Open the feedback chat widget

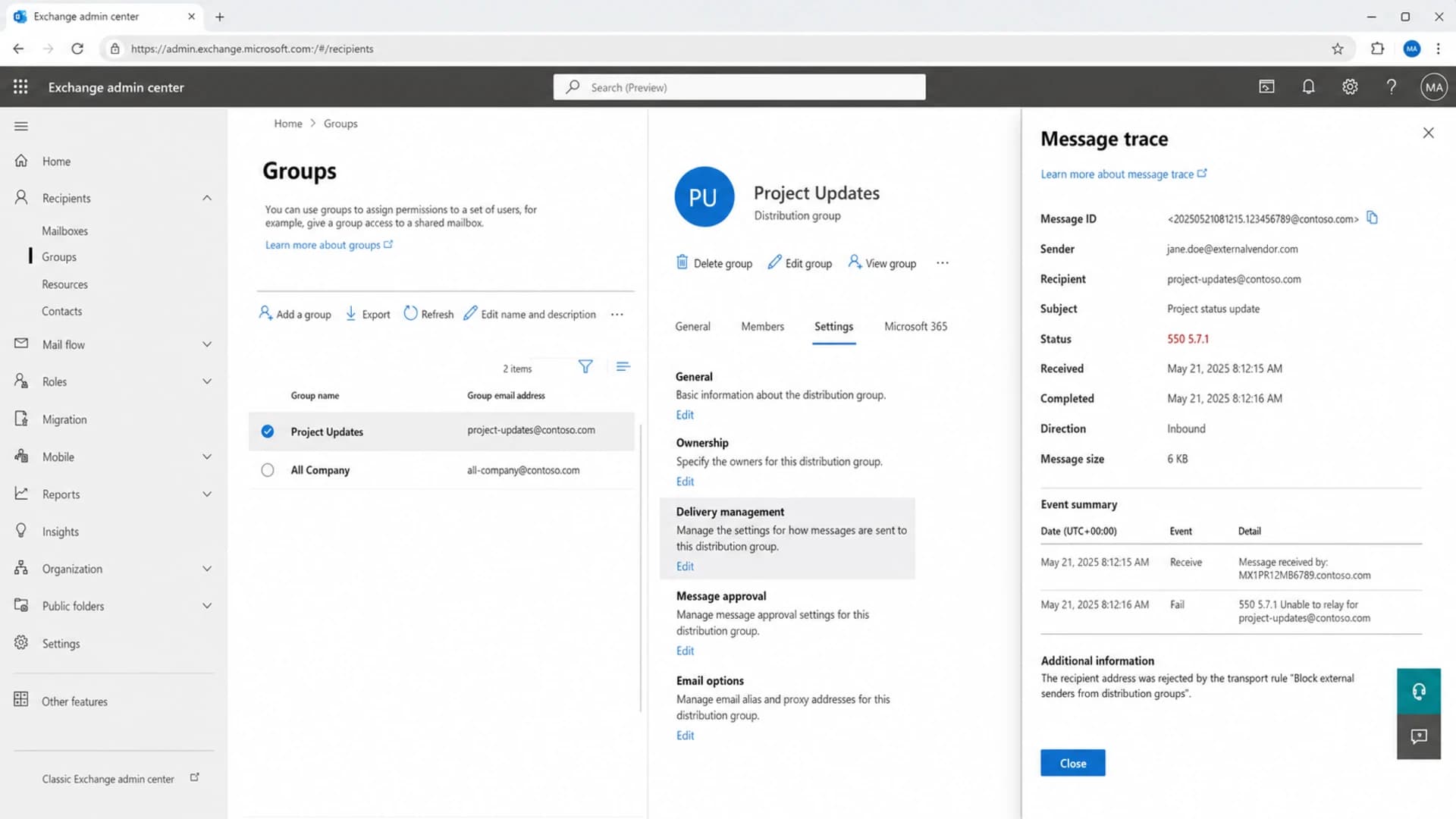(x=1419, y=736)
